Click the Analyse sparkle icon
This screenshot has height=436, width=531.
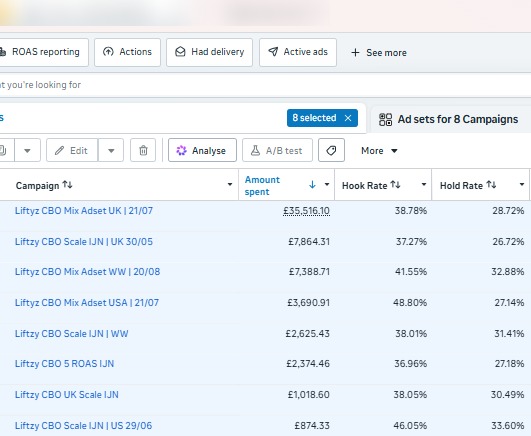coord(182,150)
